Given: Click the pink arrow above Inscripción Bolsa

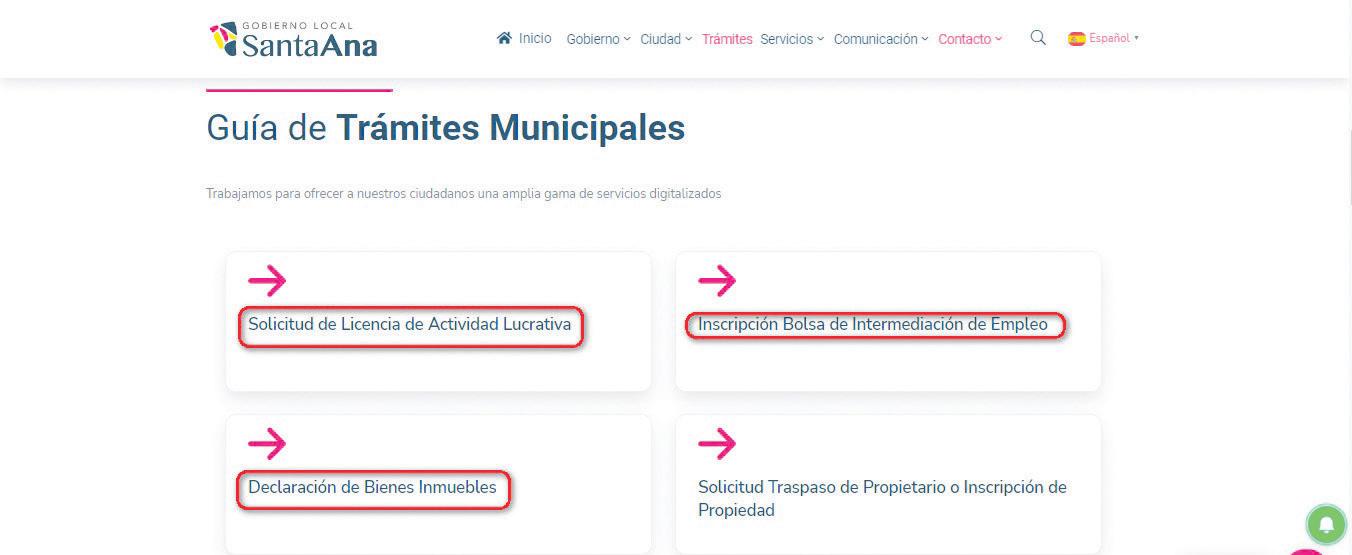Looking at the screenshot, I should [x=717, y=281].
